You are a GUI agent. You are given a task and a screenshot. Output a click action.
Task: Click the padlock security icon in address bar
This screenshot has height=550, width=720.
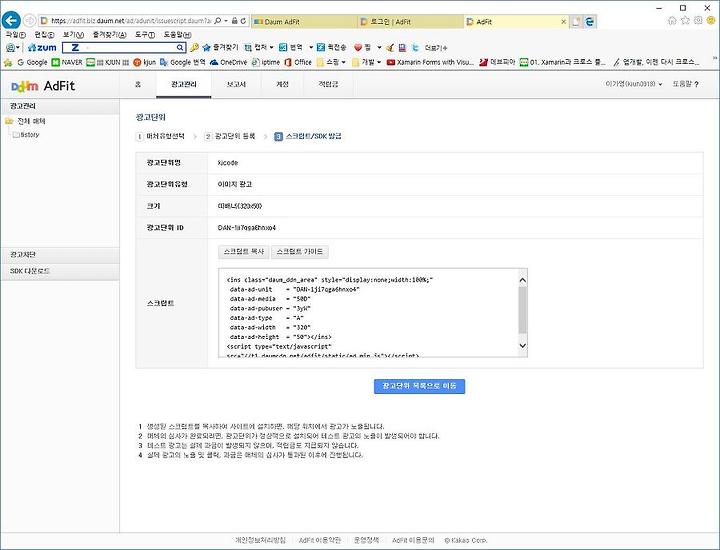pyautogui.click(x=235, y=21)
